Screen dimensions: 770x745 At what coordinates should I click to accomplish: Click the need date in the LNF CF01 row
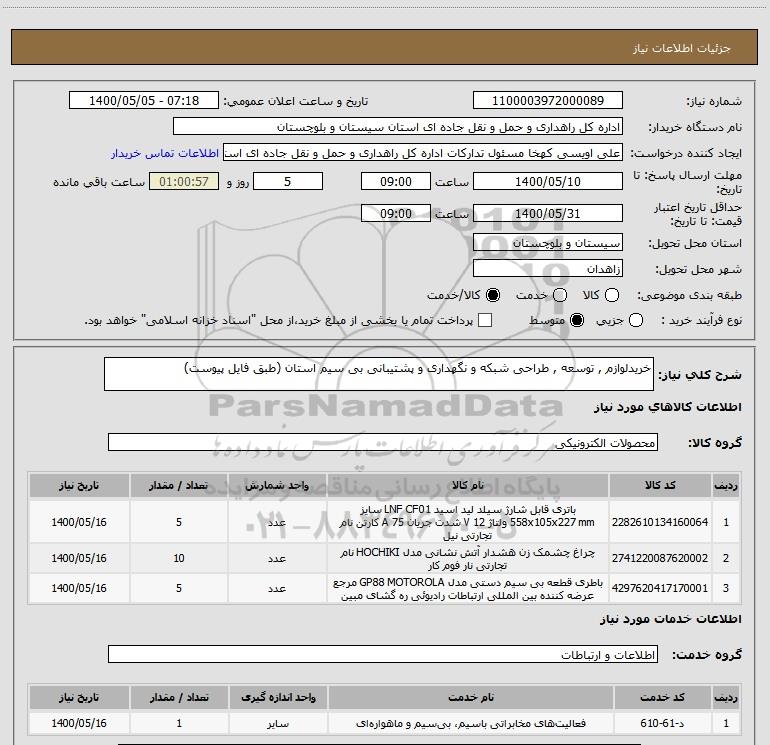point(79,522)
